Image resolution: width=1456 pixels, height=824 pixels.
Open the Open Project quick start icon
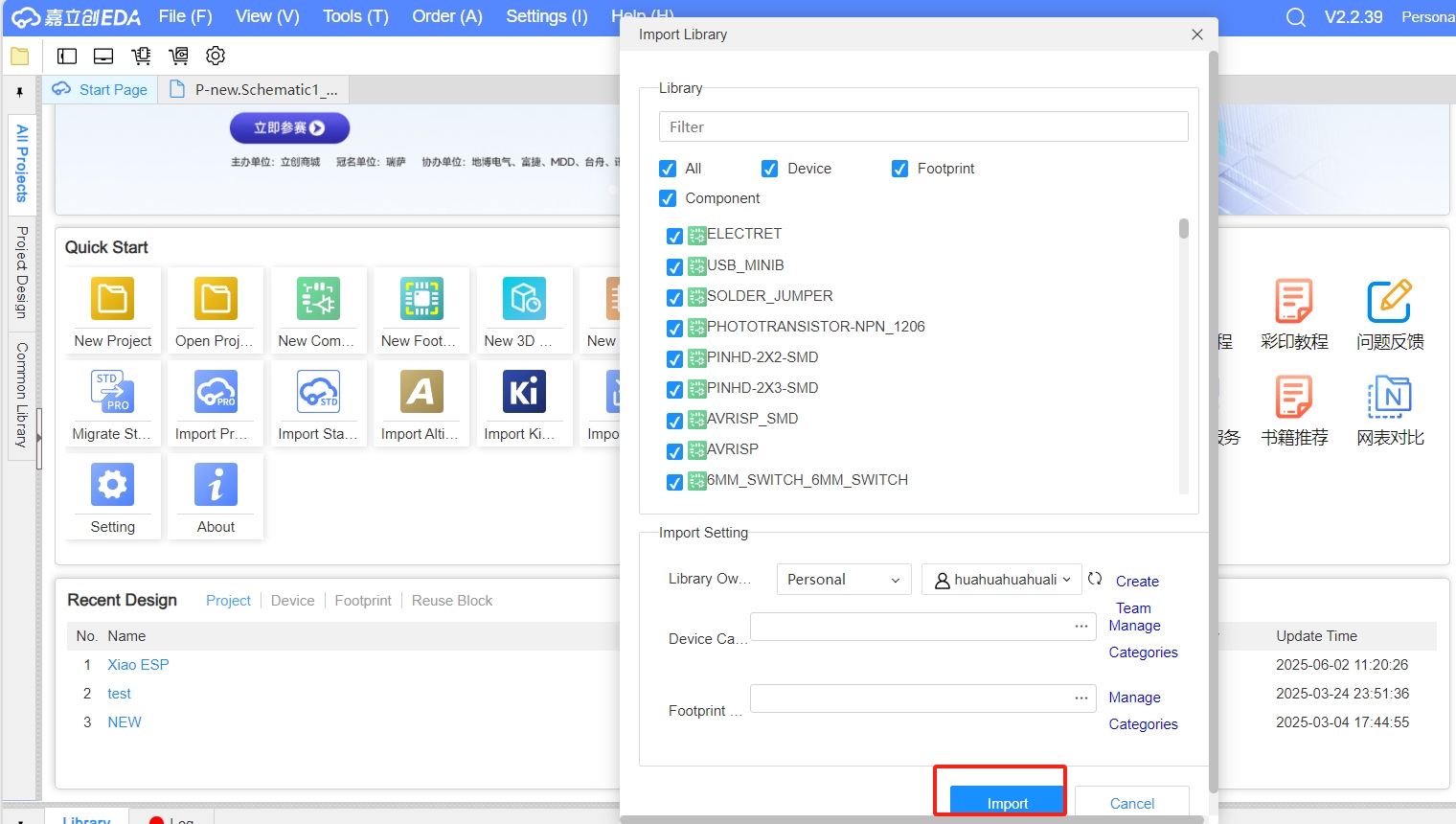(x=216, y=299)
